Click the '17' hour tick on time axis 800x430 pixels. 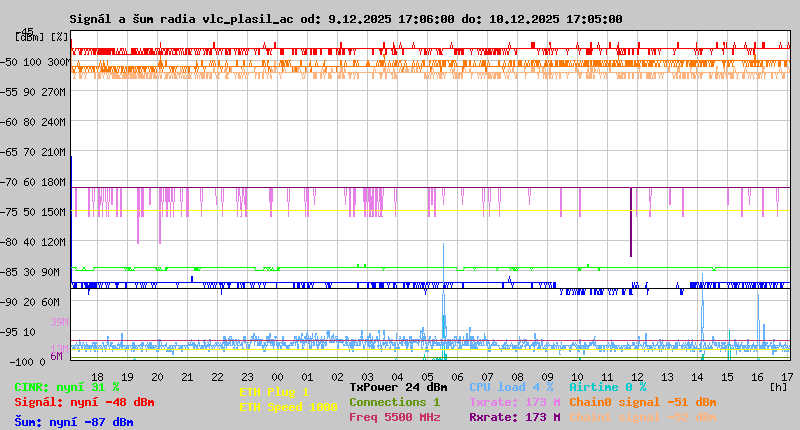click(787, 377)
